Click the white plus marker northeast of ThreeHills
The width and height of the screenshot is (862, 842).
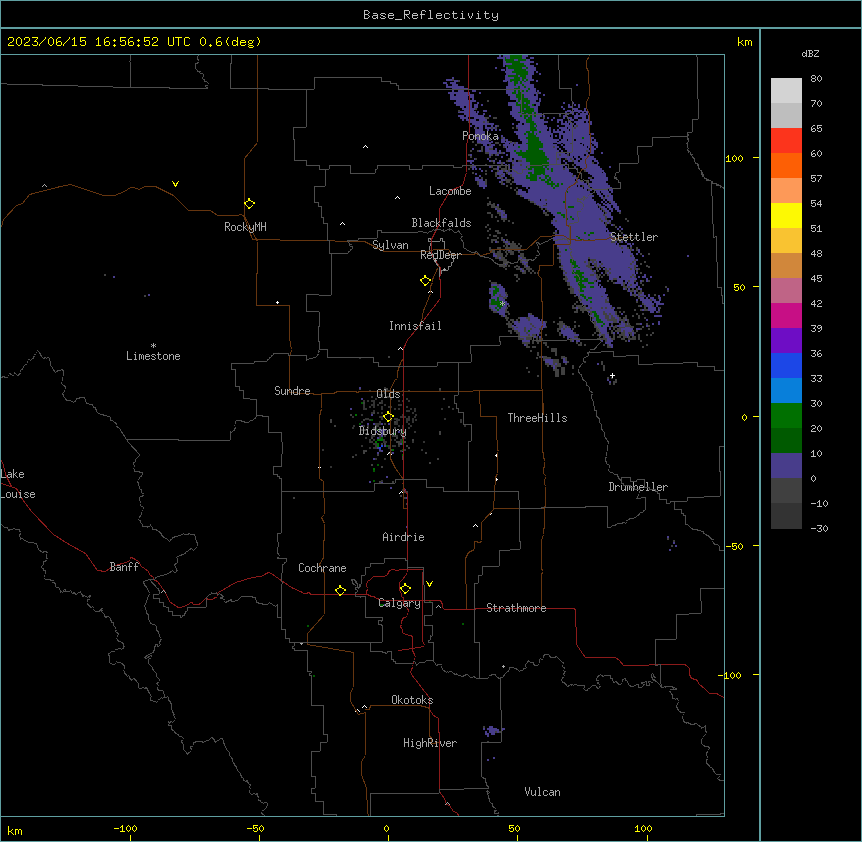[x=612, y=376]
